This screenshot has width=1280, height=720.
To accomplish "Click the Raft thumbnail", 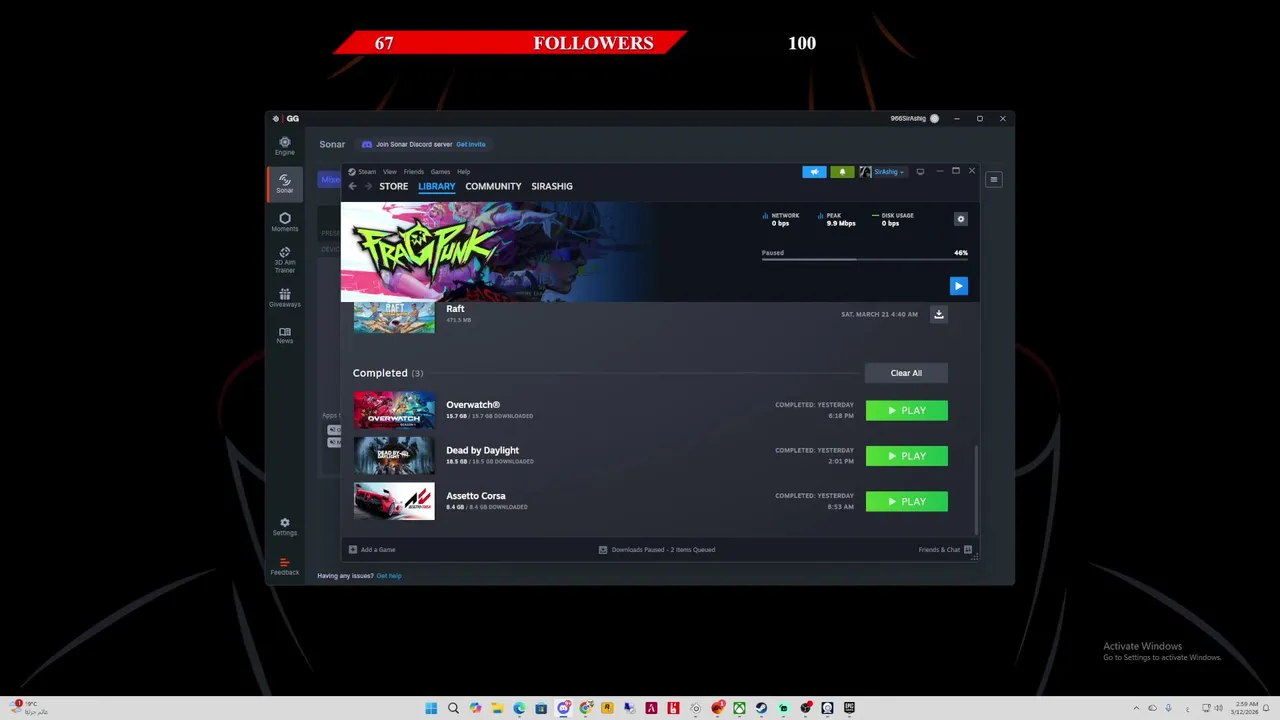I will [394, 317].
